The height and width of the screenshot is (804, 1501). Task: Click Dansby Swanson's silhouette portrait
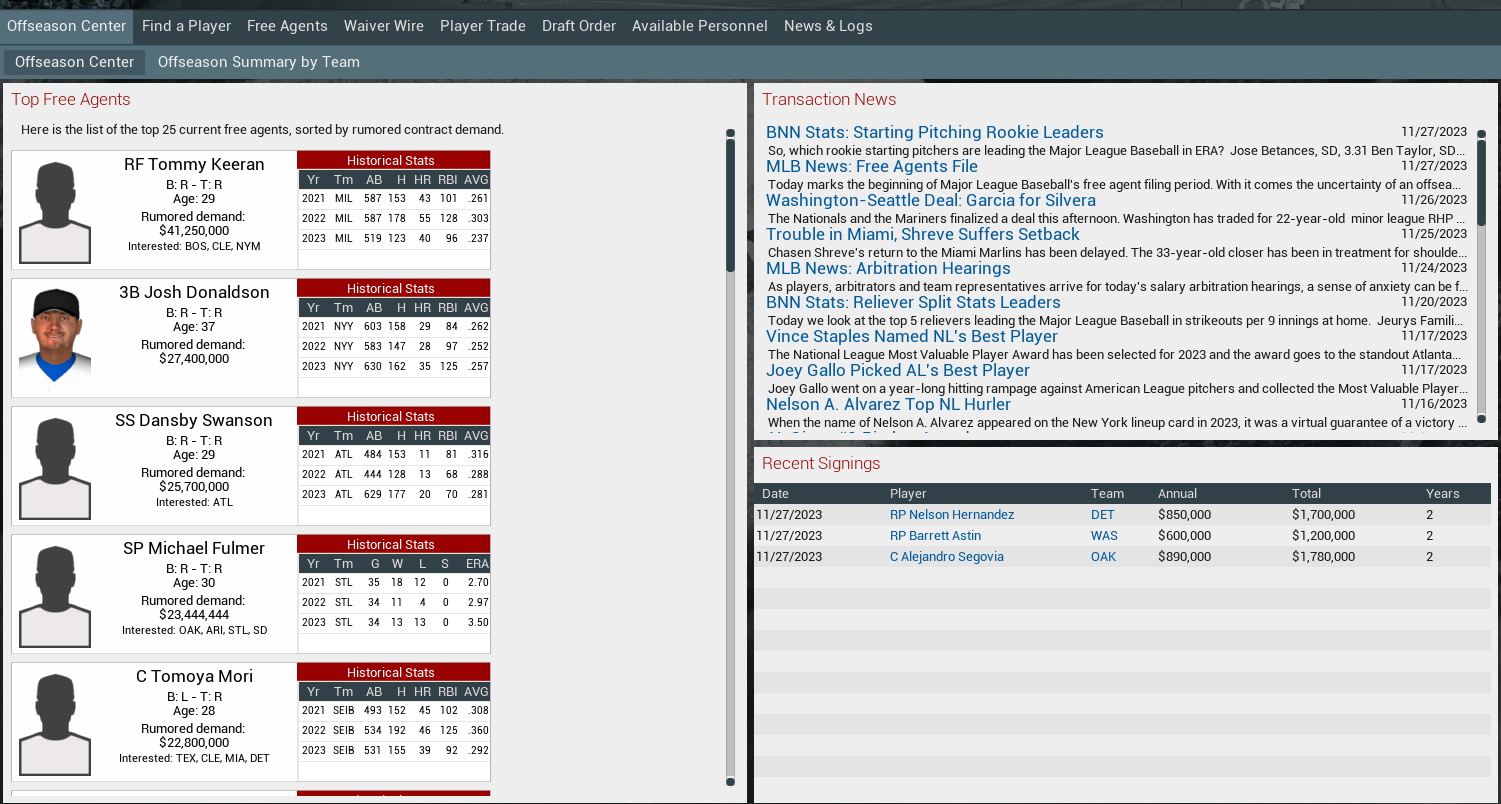[x=55, y=466]
